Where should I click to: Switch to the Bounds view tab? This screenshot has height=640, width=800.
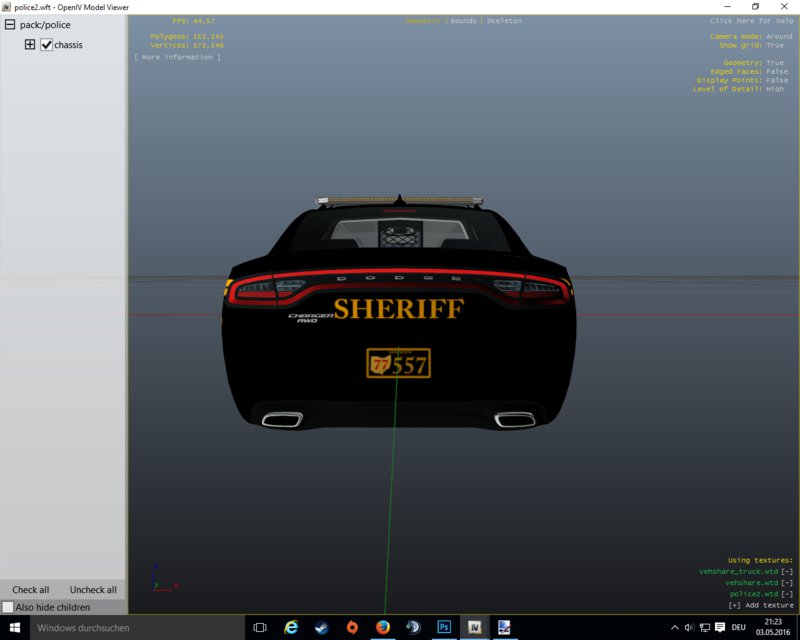463,21
